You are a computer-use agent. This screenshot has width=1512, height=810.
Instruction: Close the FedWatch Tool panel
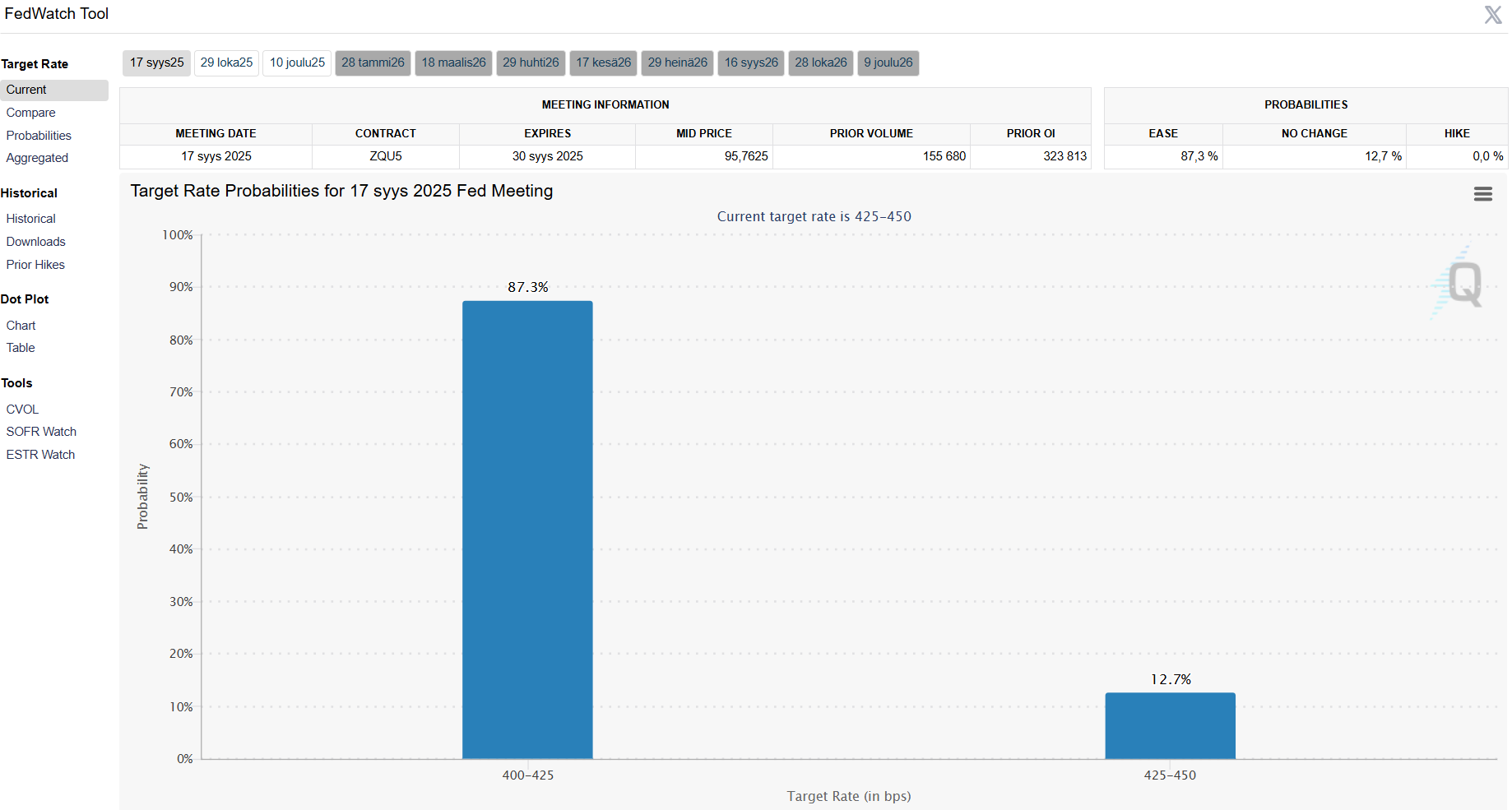(x=1492, y=15)
